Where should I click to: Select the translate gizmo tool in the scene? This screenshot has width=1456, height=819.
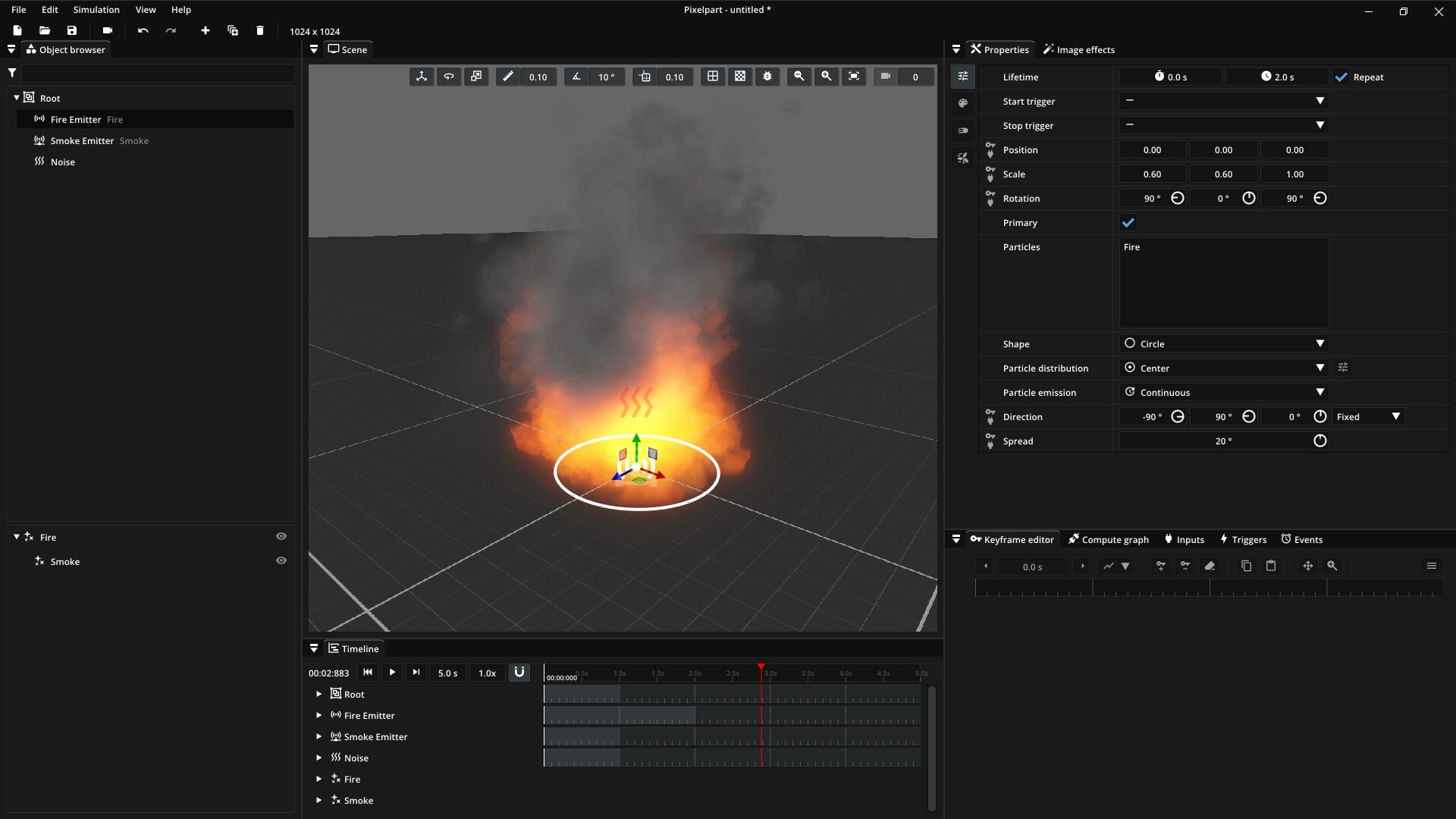tap(422, 77)
